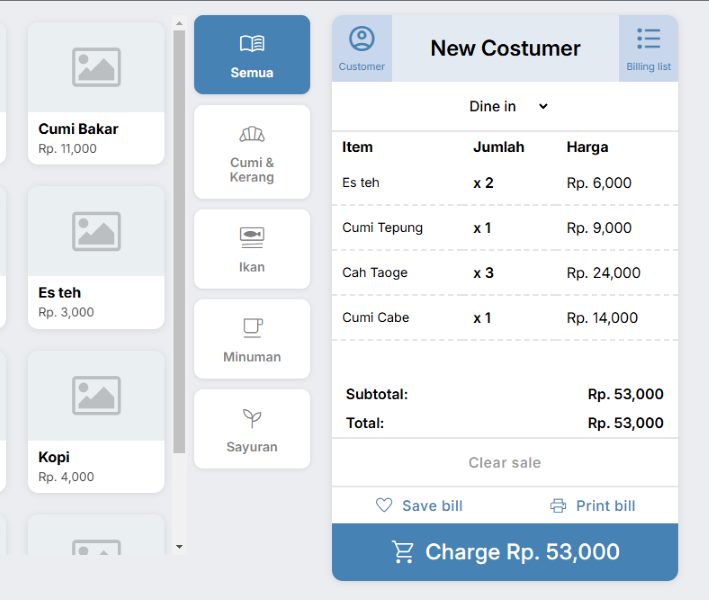
Task: Click the Kopi image placeholder icon
Action: click(x=96, y=395)
